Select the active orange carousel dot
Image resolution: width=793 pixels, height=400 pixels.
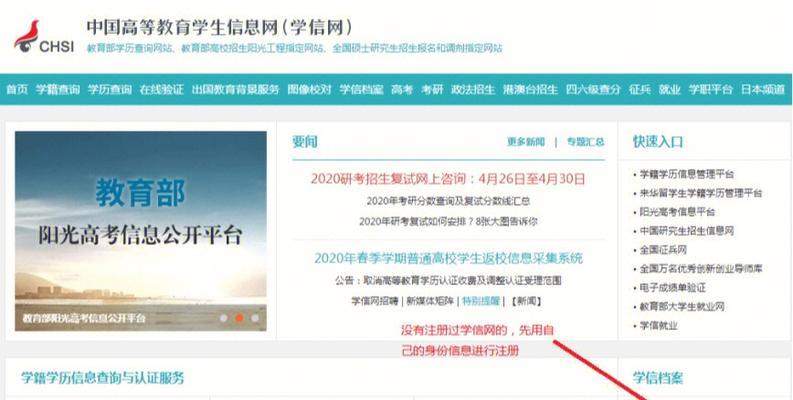pos(240,318)
